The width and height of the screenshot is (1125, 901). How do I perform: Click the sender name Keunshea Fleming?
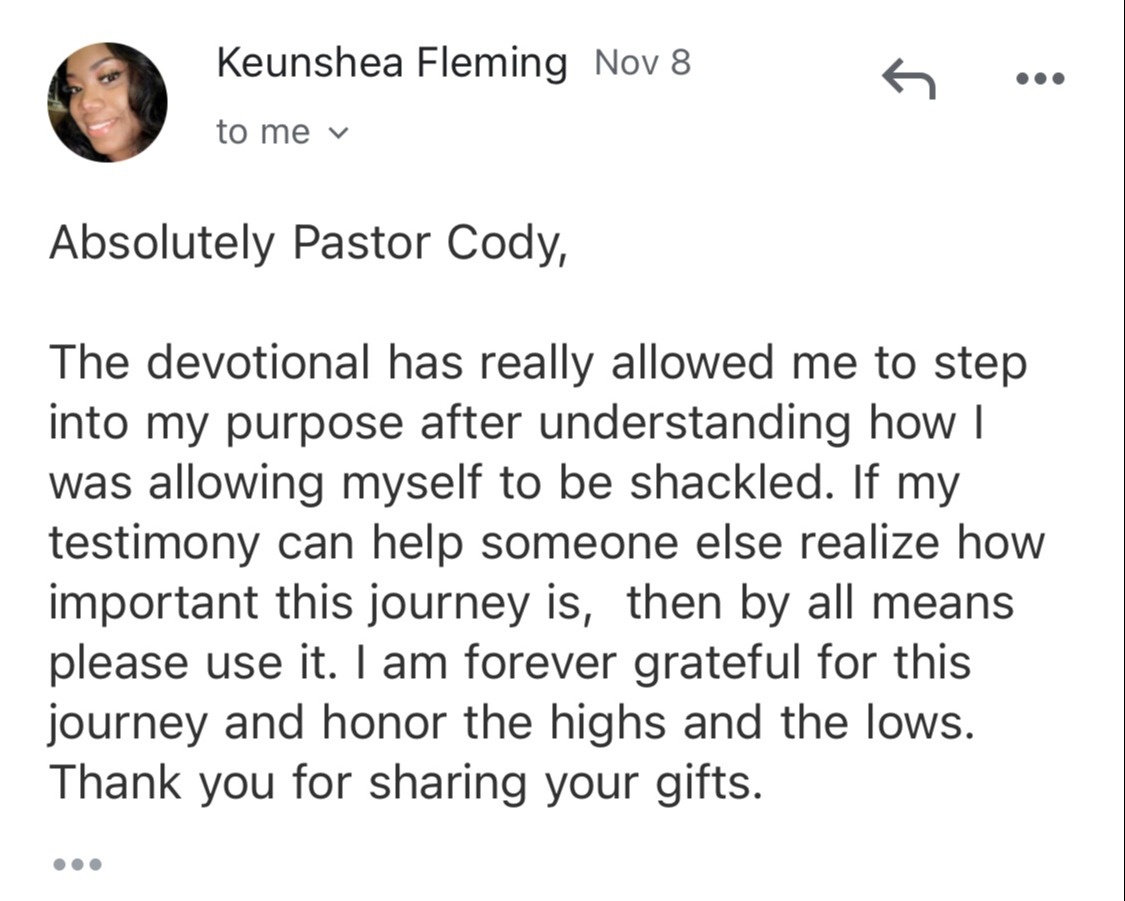click(391, 65)
